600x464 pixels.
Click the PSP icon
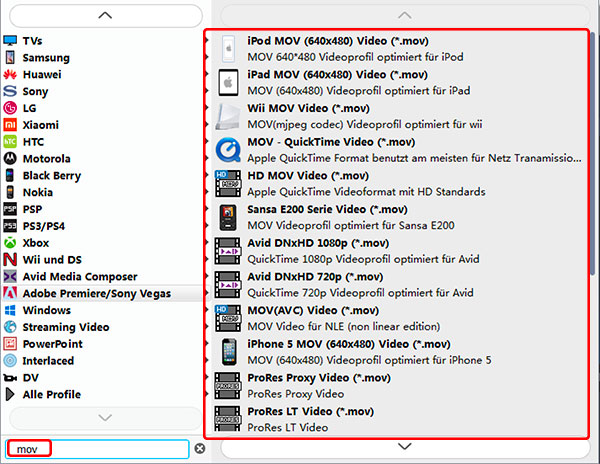(x=10, y=209)
